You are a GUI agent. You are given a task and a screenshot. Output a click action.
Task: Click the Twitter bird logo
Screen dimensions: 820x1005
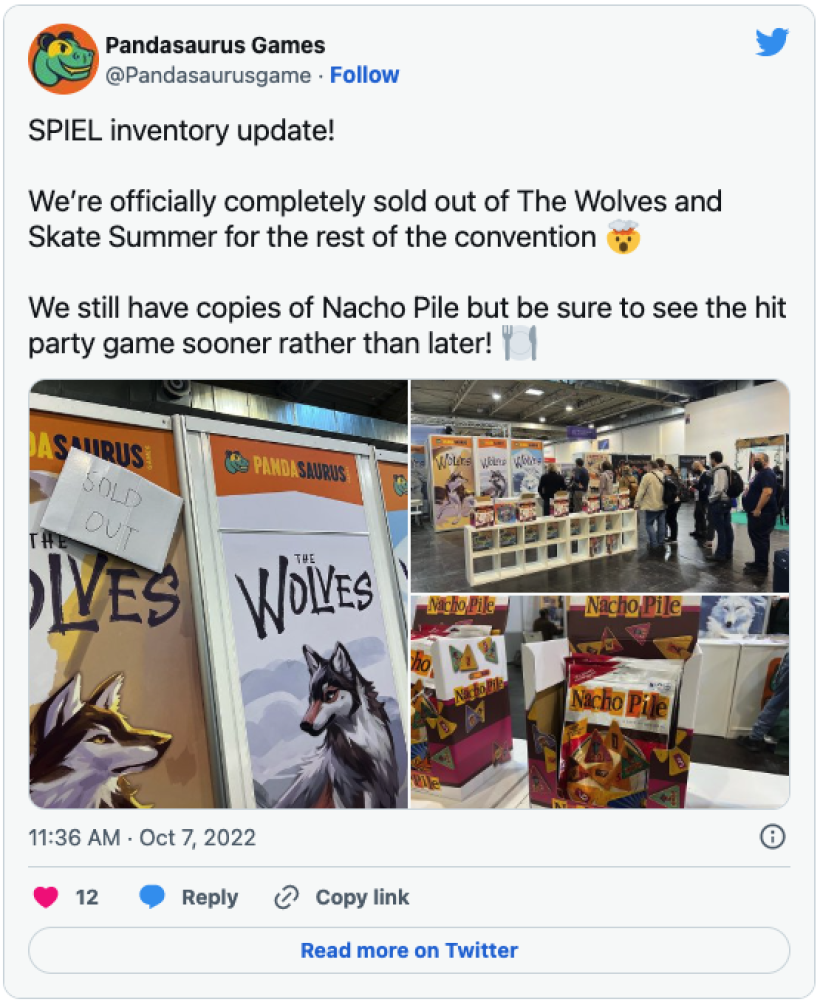tap(771, 42)
